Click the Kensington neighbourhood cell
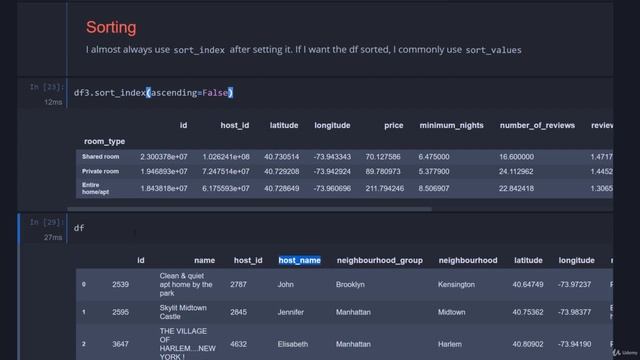The image size is (640, 360). pyautogui.click(x=456, y=284)
